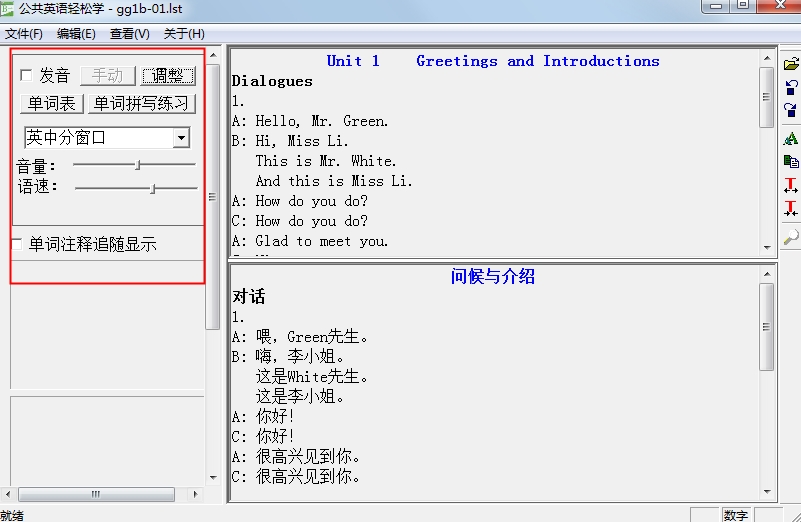
Task: Click the left panel's vertical scrollbar thumb
Action: 213,197
